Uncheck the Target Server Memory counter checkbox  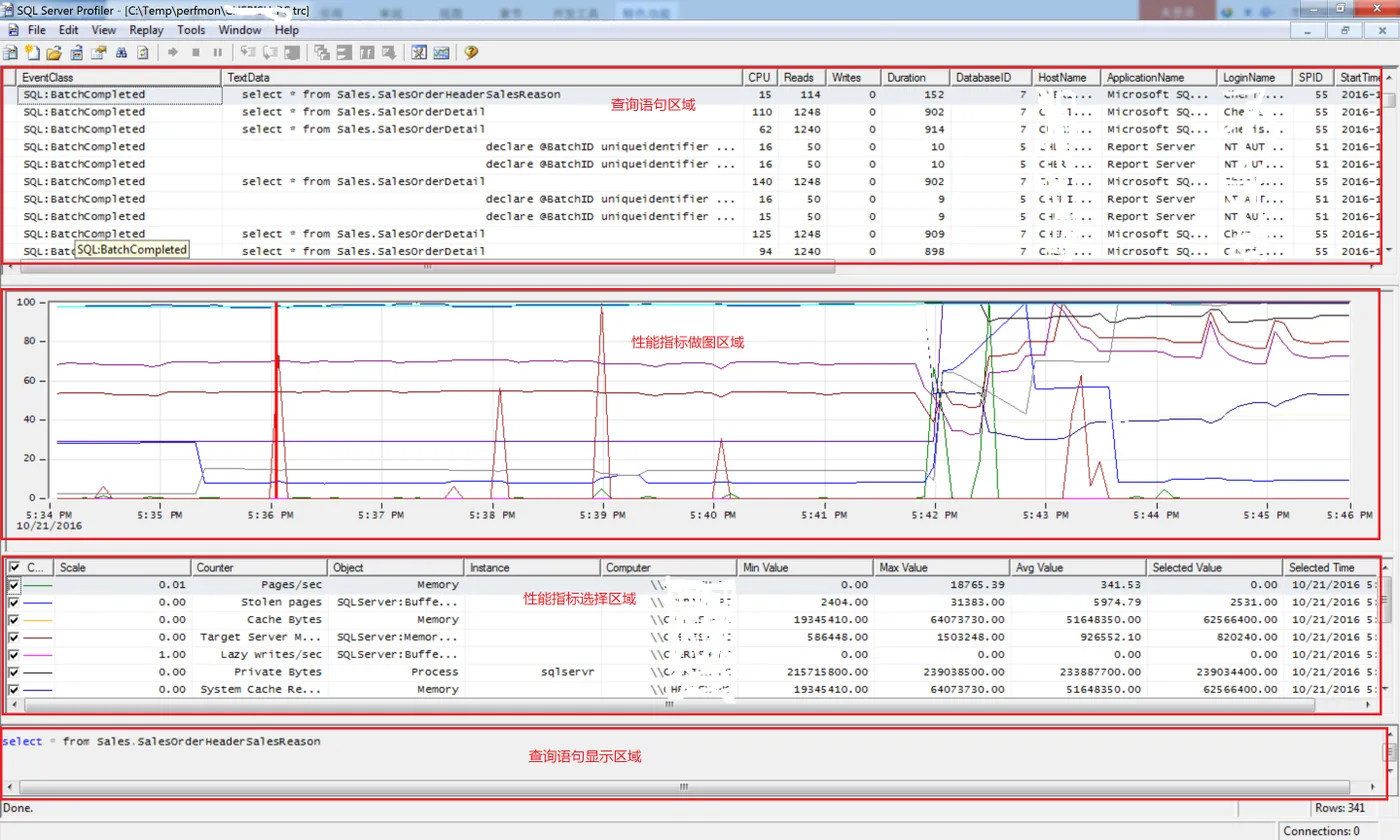click(x=14, y=637)
